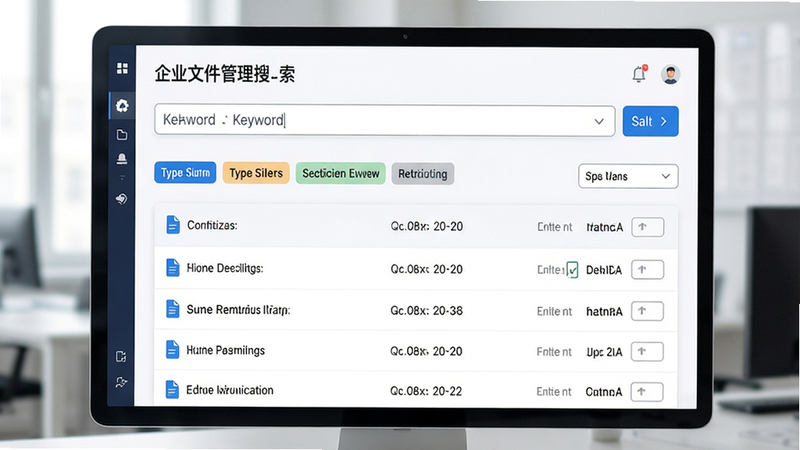Click the upload arrow button in Confitizas row
Viewport: 800px width, 450px height.
pyautogui.click(x=647, y=227)
